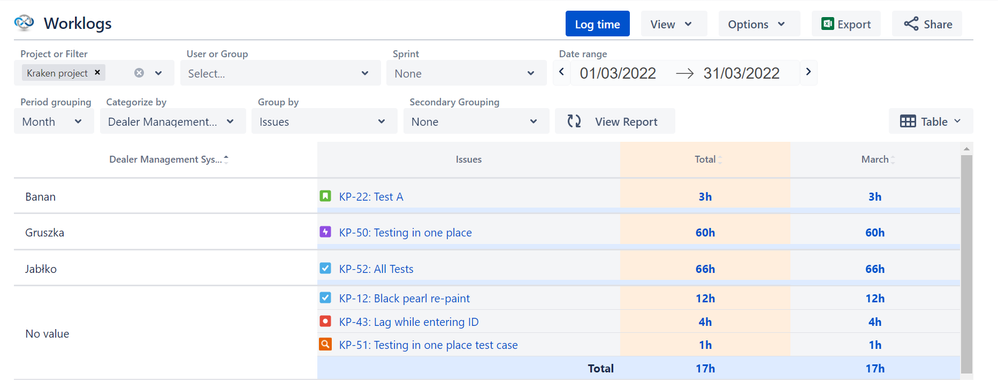Click the task icon of KP-52
Screen dimensions: 998x389
point(325,269)
